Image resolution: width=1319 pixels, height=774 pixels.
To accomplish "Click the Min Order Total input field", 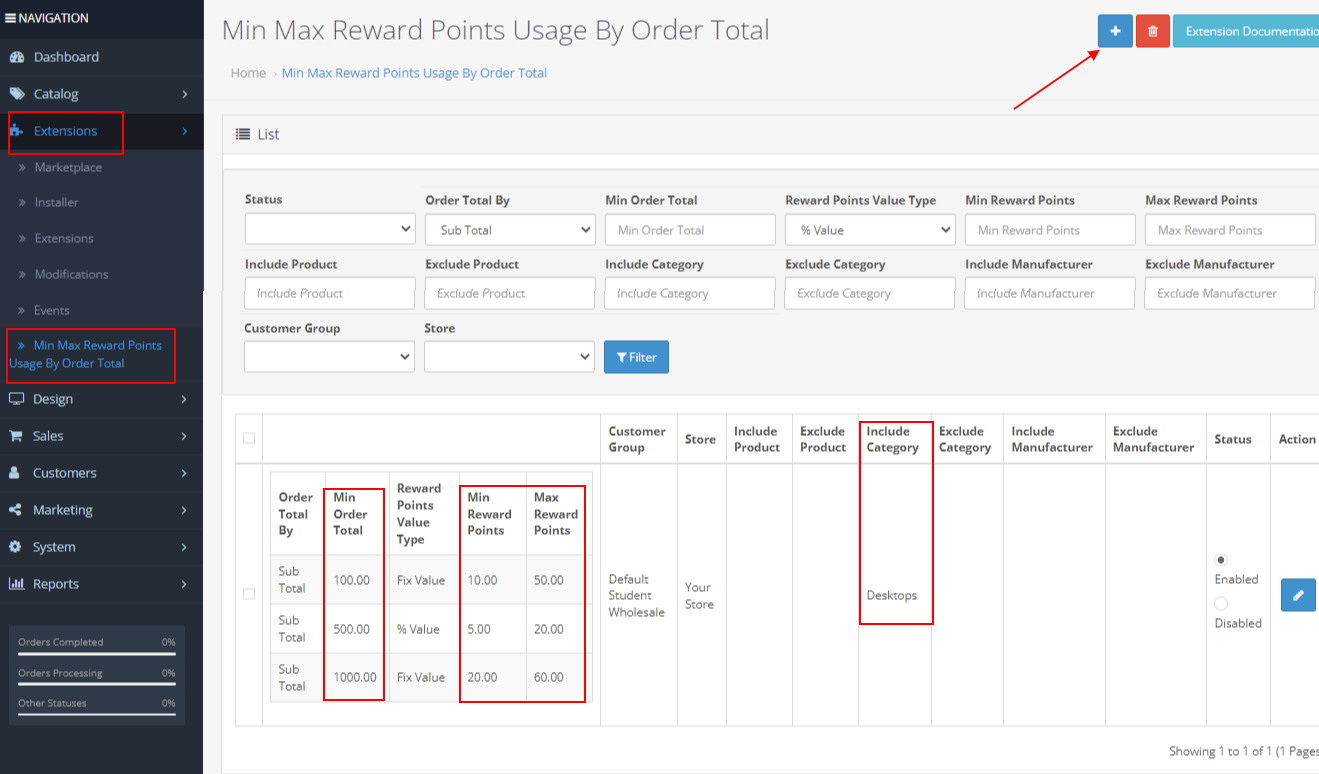I will click(x=689, y=230).
